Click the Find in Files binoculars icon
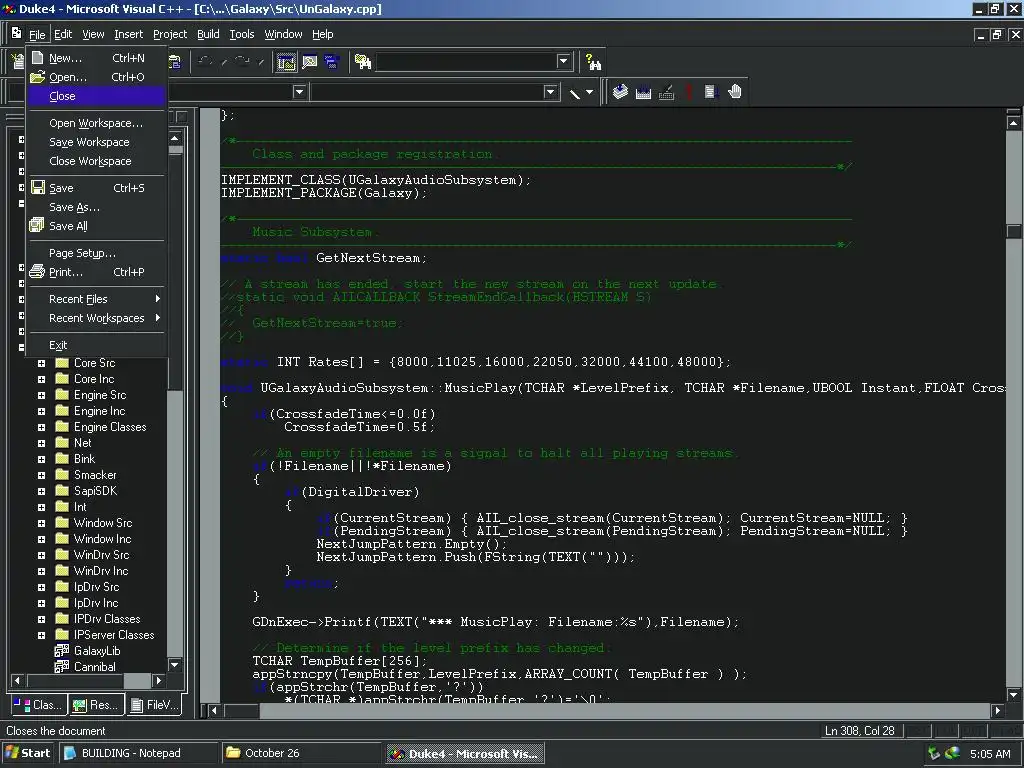Viewport: 1024px width, 768px height. point(362,62)
